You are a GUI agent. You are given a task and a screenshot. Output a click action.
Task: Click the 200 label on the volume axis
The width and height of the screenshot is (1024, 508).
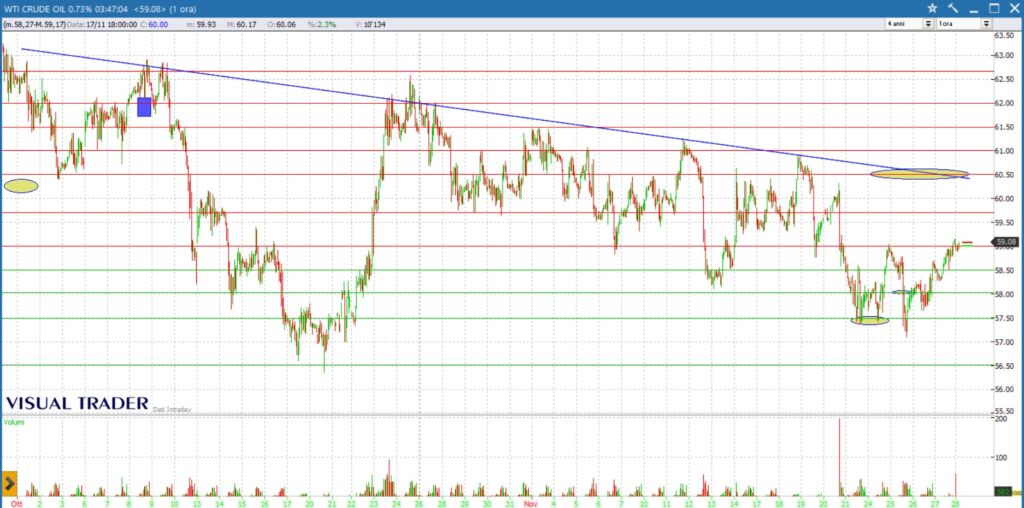coord(1000,420)
